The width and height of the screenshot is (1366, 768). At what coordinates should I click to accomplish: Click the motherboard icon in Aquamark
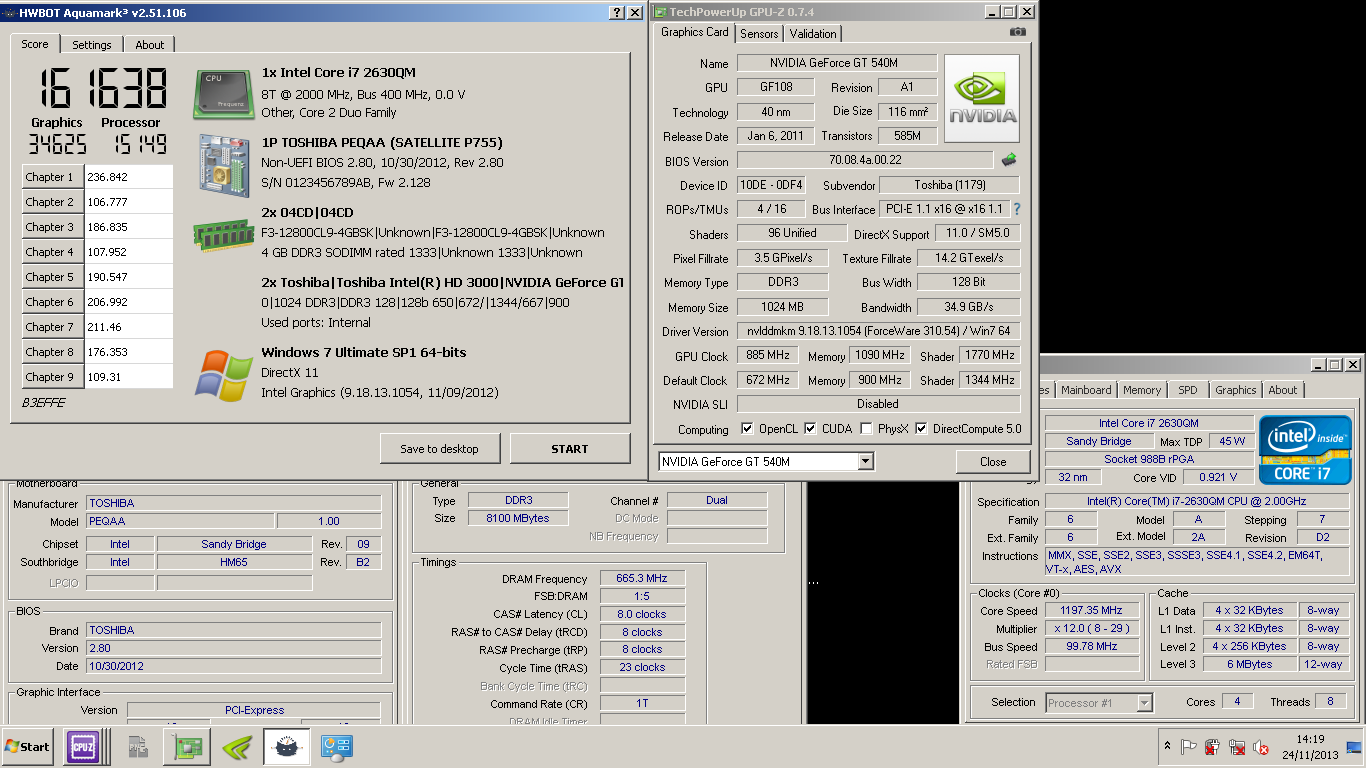pos(225,164)
